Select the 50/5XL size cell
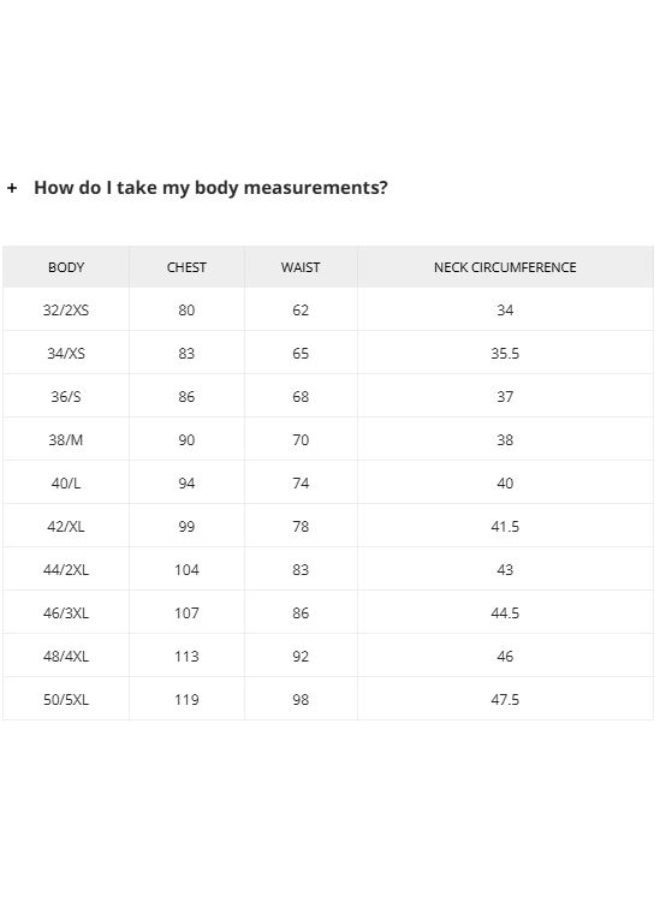Viewport: 660px width, 900px height. tap(66, 700)
